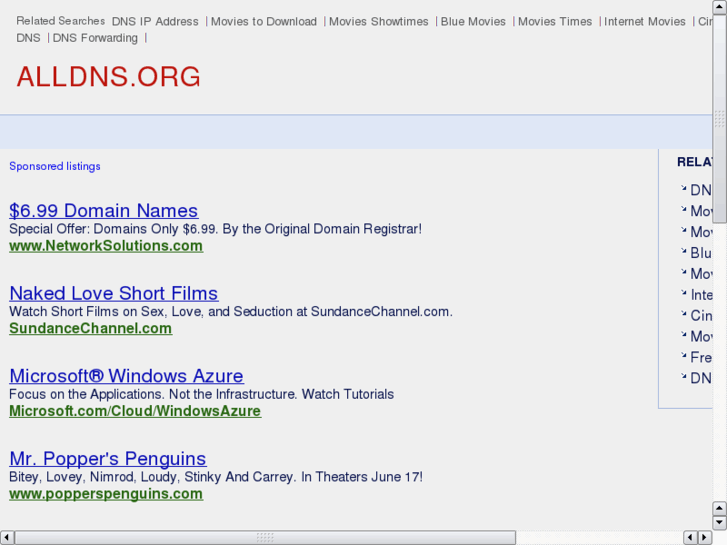The image size is (727, 545).
Task: Open Blue Movies related search at top
Action: [473, 21]
